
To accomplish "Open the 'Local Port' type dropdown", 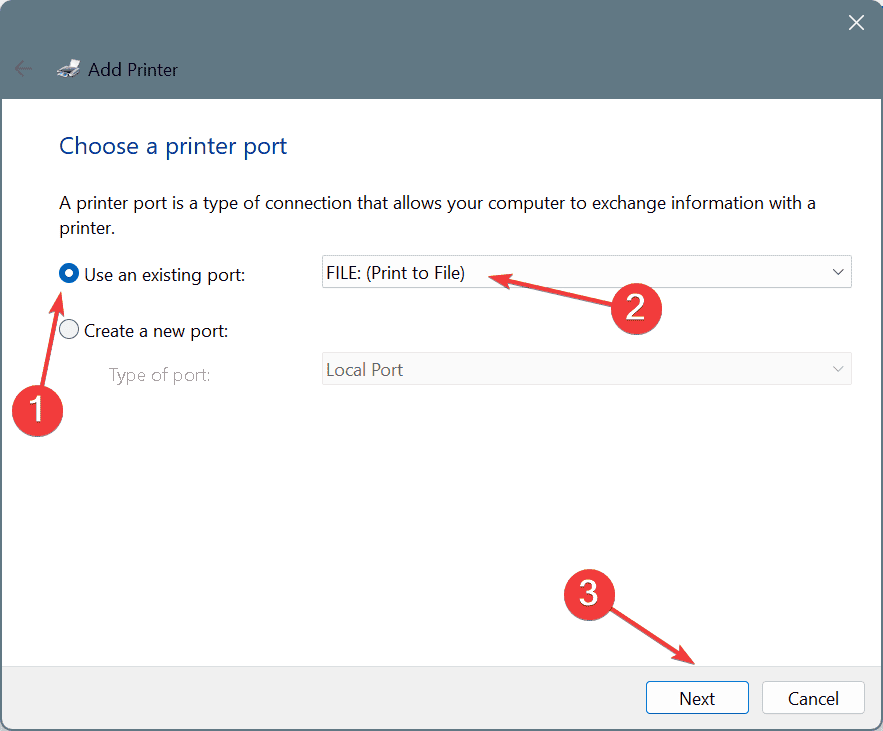I will (x=586, y=369).
